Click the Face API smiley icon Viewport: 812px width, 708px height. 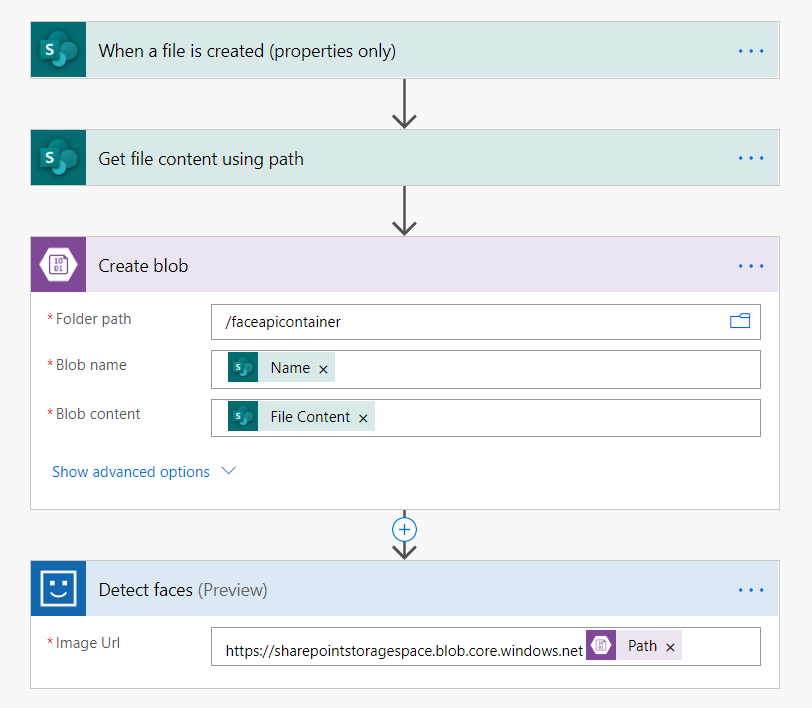click(x=58, y=589)
